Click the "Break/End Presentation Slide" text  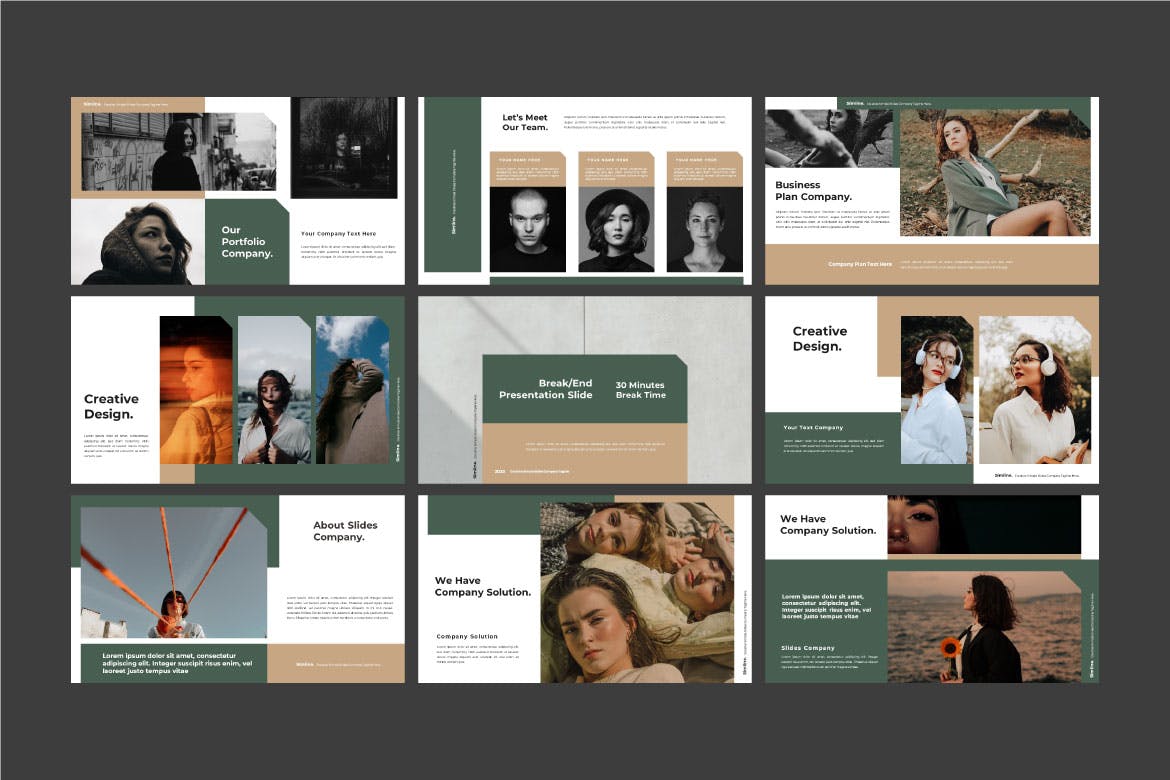pos(546,390)
